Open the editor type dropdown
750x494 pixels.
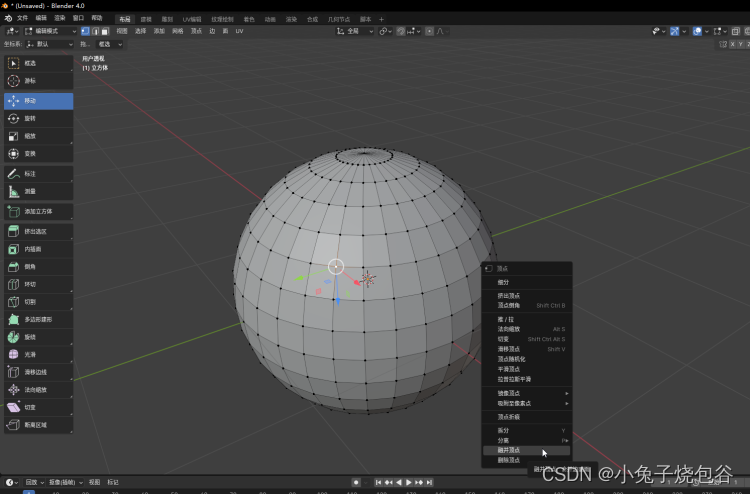pos(12,31)
